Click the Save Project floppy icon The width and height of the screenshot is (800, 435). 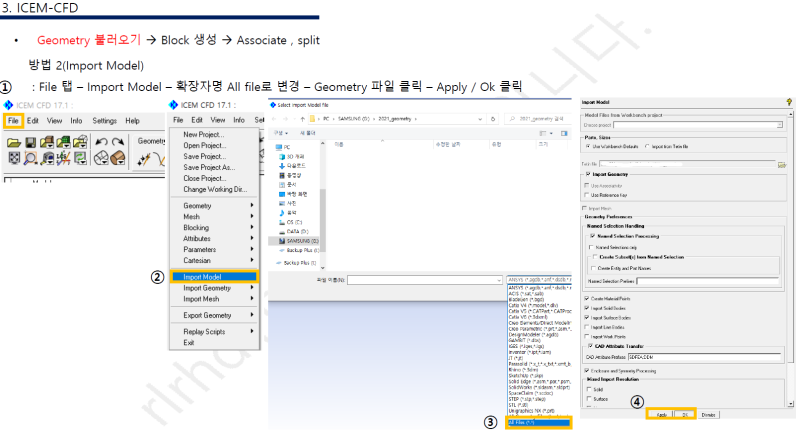point(31,142)
